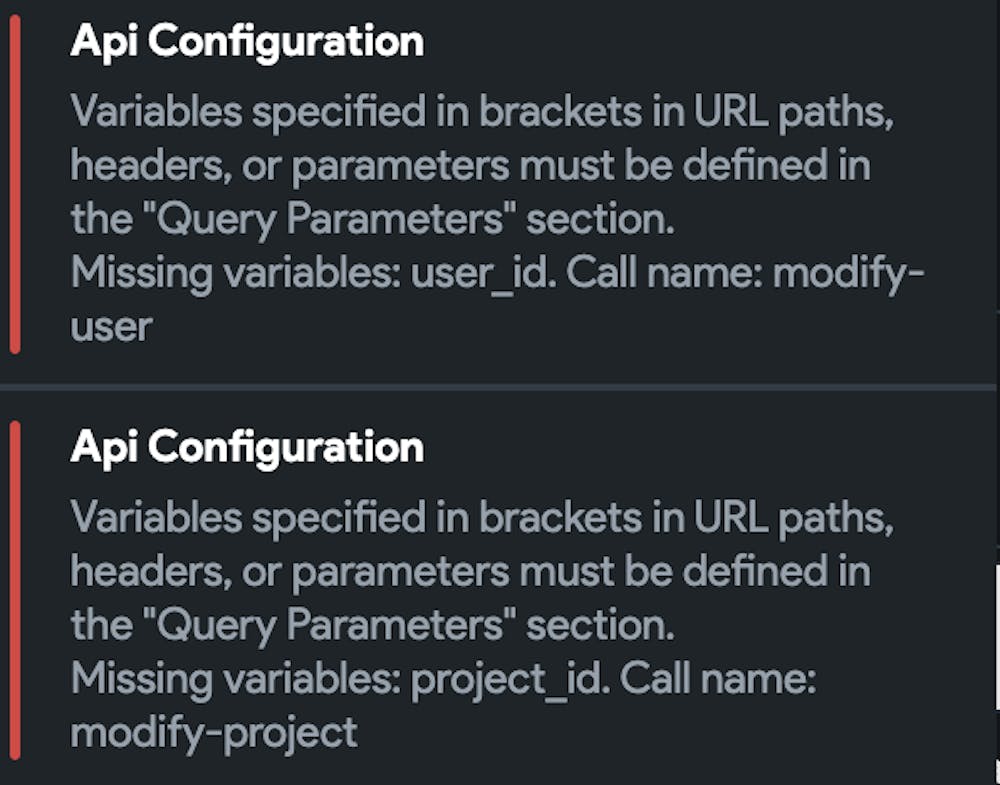
Task: Click the first "Api Configuration" error heading
Action: [x=247, y=42]
